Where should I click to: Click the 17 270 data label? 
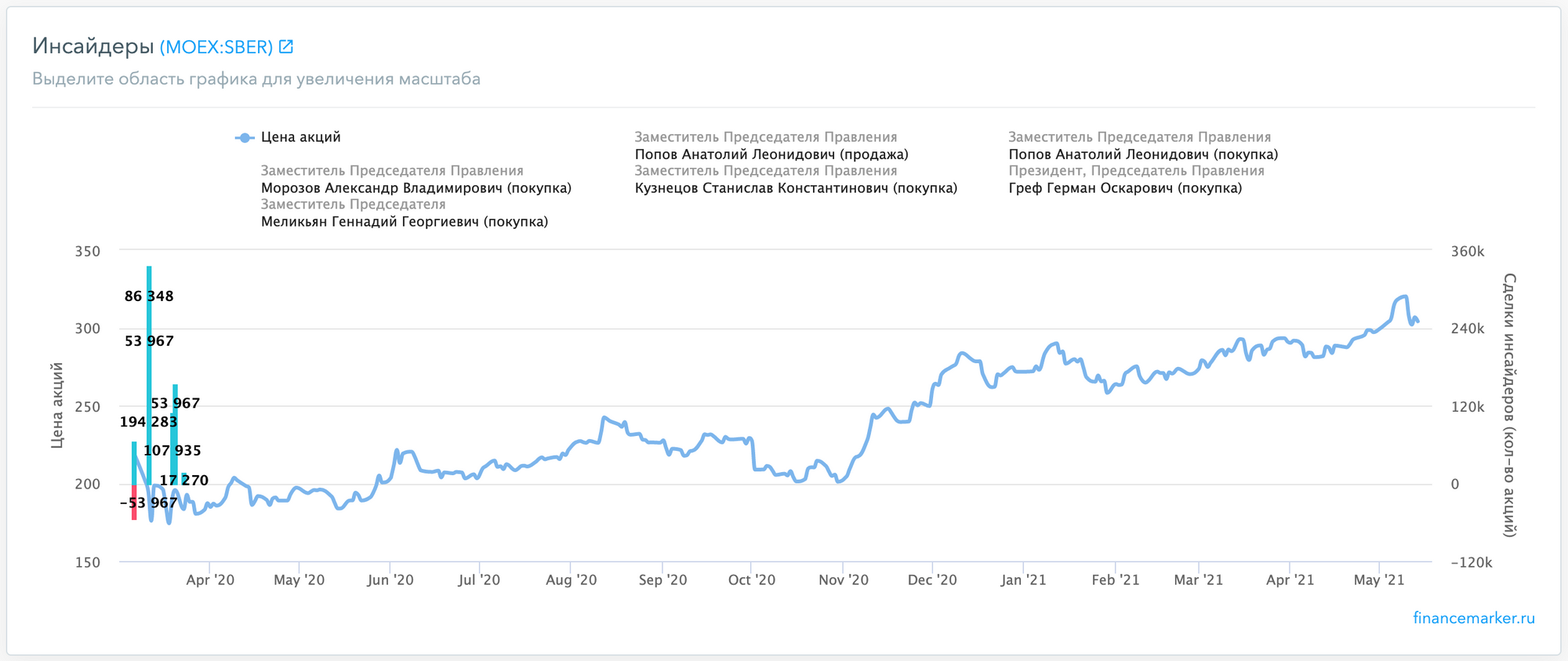tap(184, 481)
